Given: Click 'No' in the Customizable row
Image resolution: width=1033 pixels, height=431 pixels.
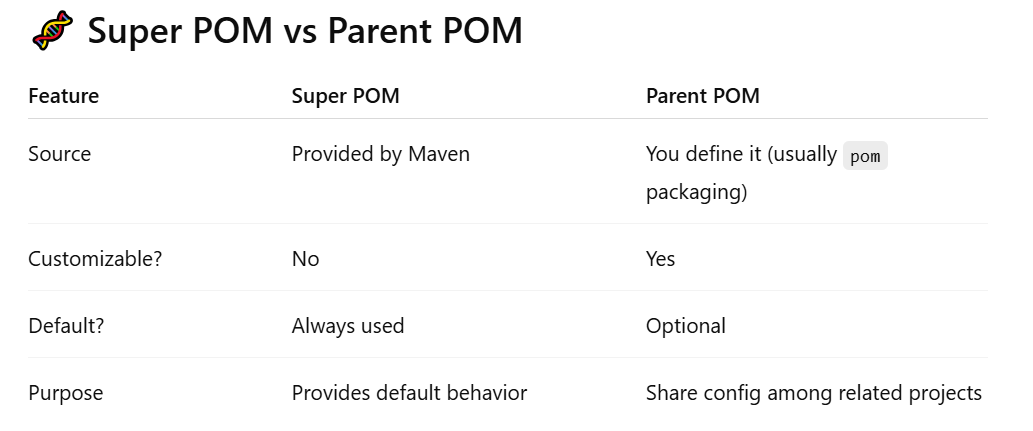Looking at the screenshot, I should [306, 259].
